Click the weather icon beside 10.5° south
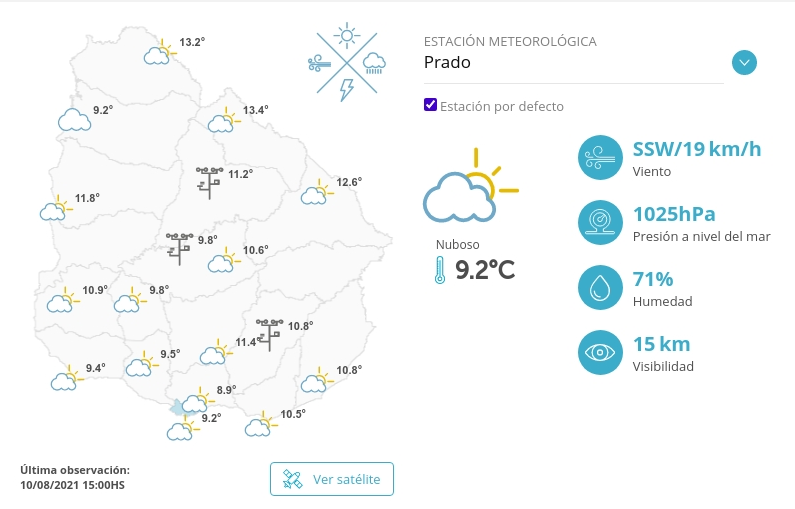This screenshot has width=795, height=509. point(260,424)
